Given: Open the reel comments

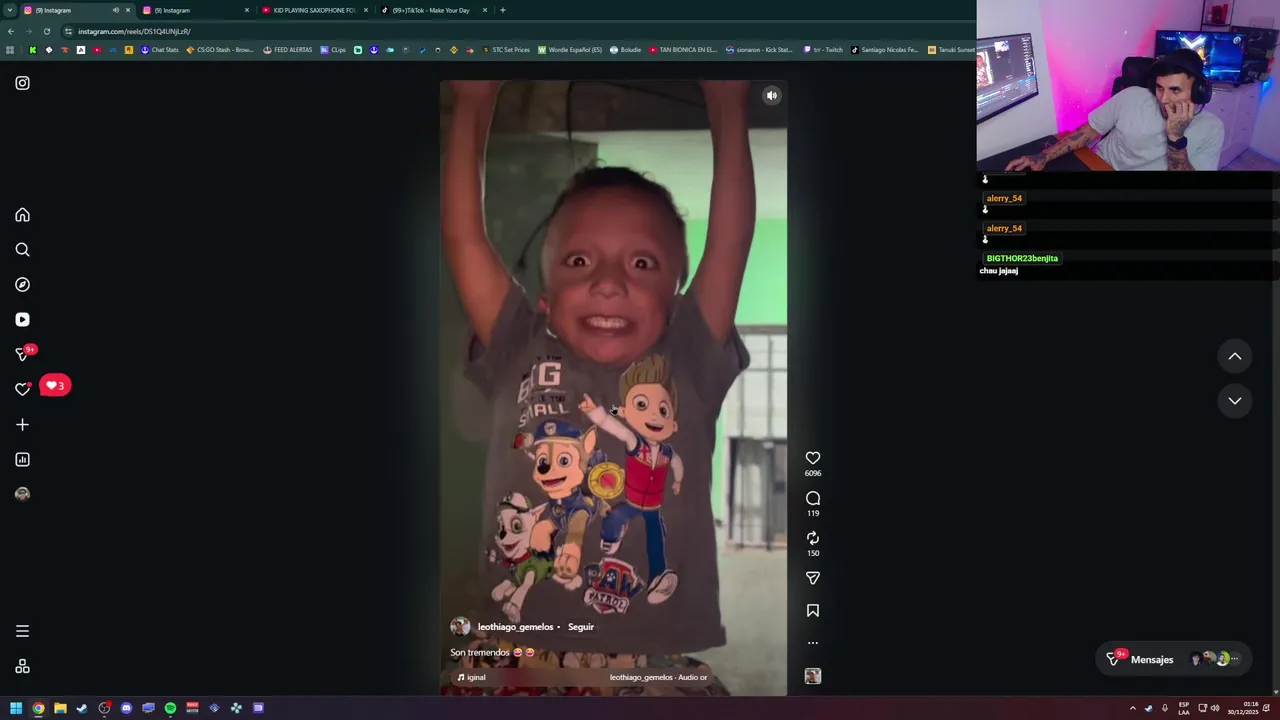Looking at the screenshot, I should tap(813, 498).
